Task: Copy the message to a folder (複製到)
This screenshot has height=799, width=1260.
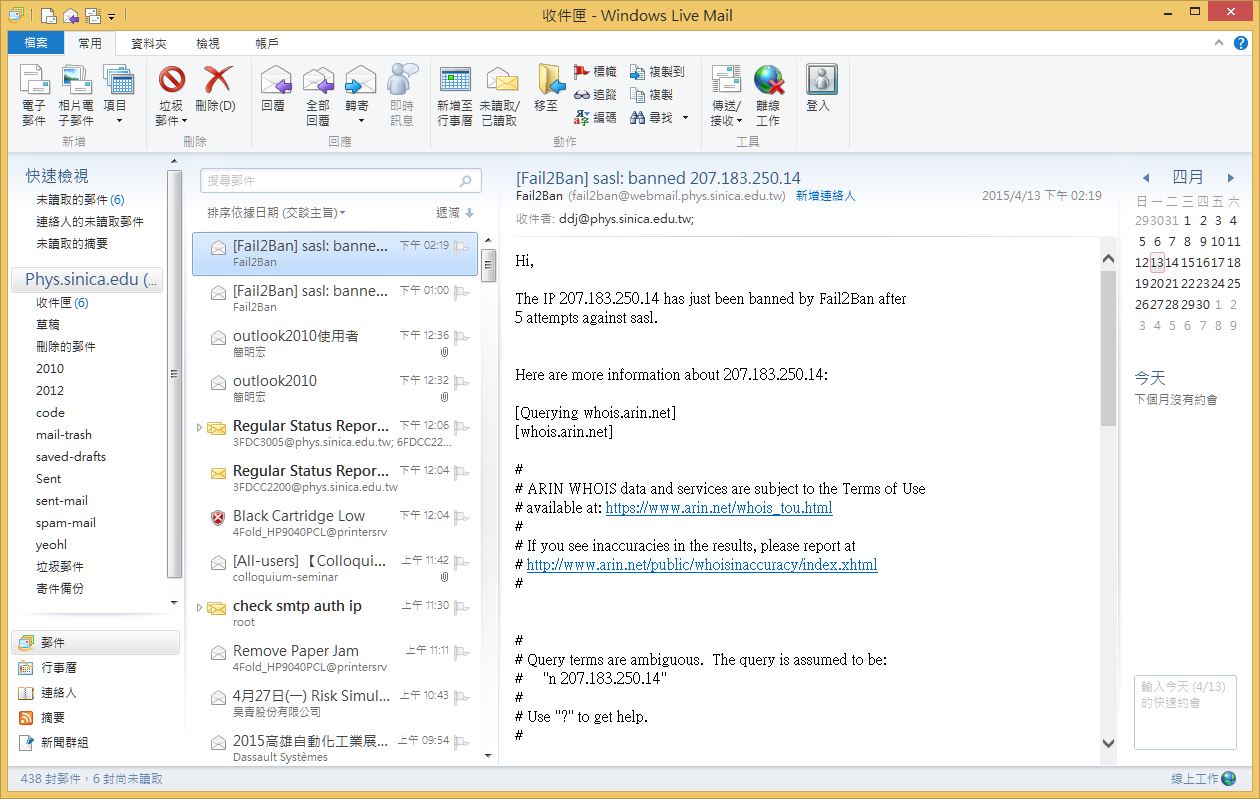Action: tap(657, 72)
